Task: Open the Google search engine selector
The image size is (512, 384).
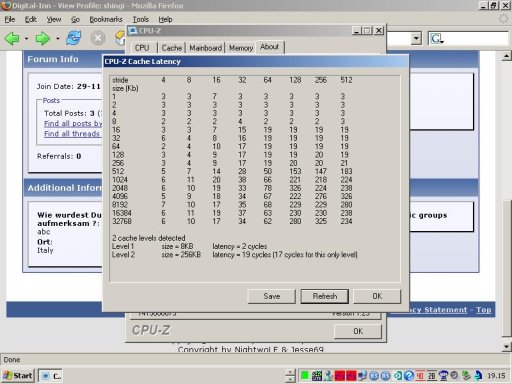Action: click(437, 39)
